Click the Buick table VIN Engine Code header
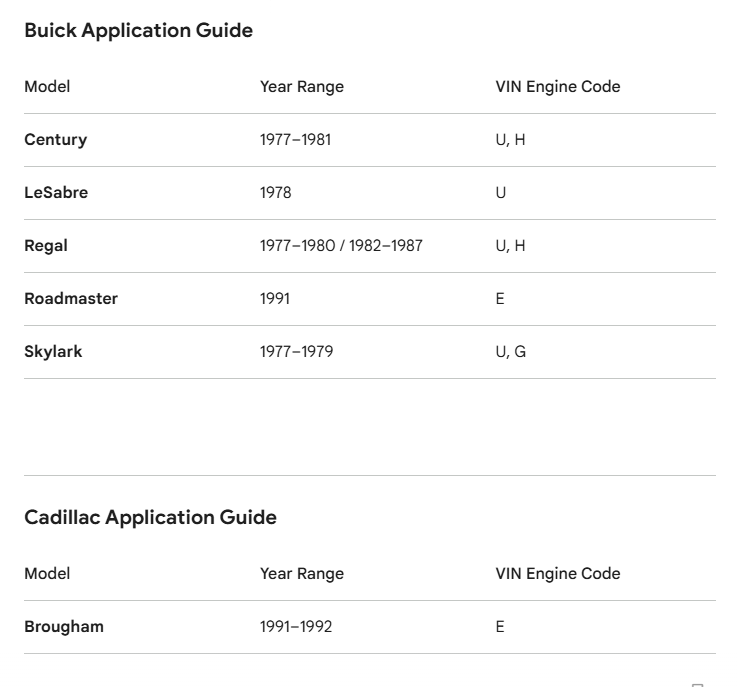737x687 pixels. coord(558,87)
